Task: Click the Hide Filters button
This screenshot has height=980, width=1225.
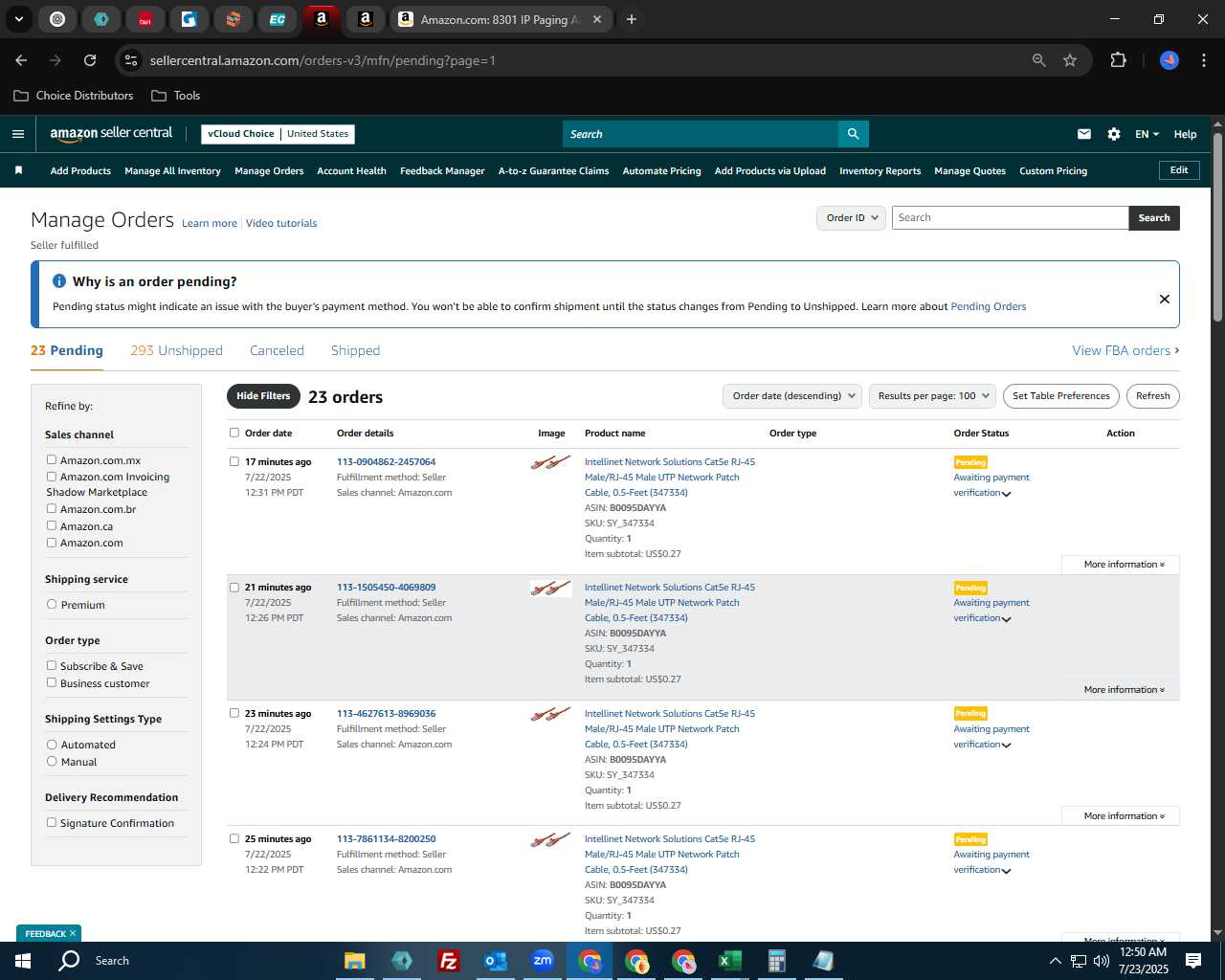Action: pos(263,396)
